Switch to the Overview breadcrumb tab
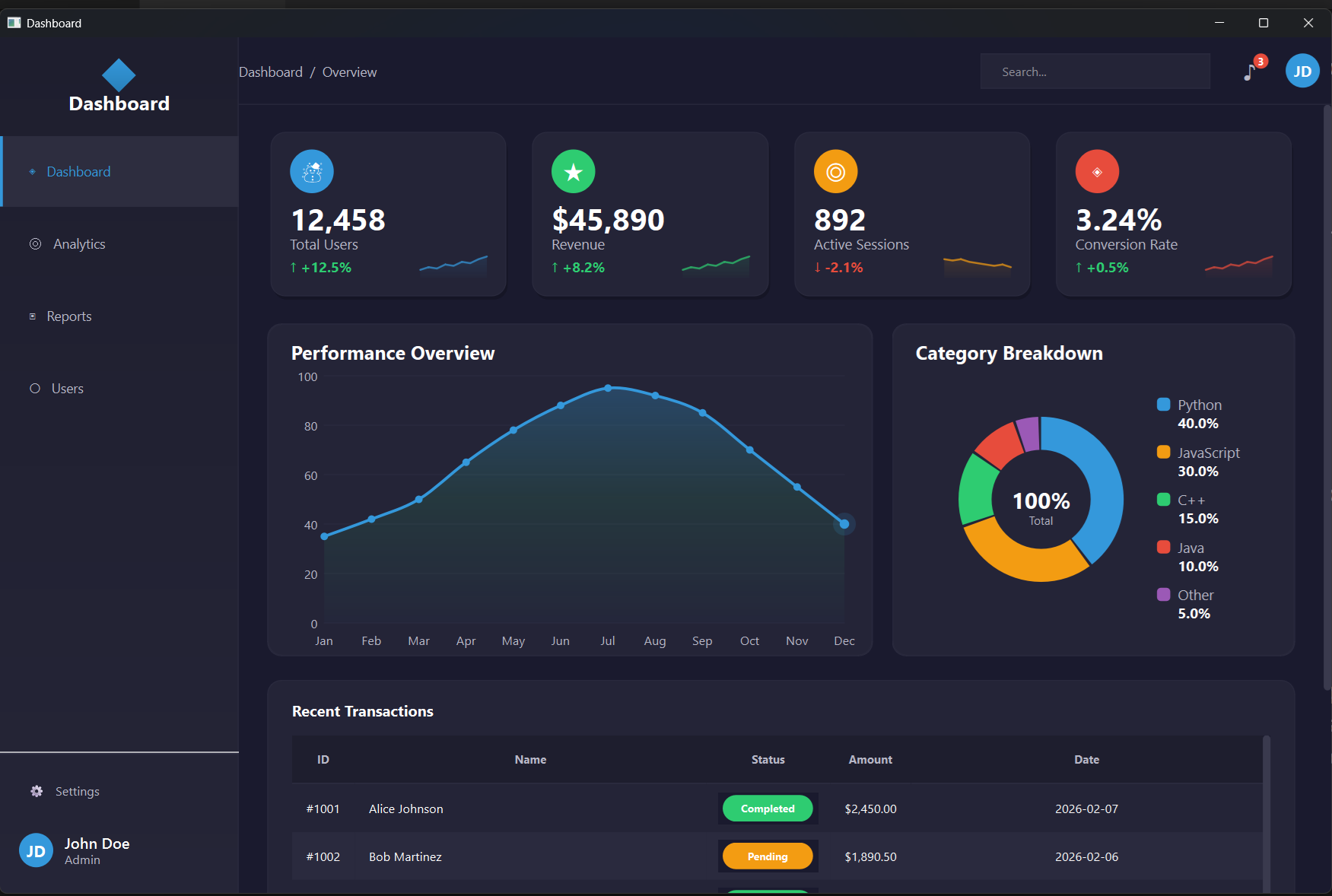Viewport: 1332px width, 896px height. [349, 71]
